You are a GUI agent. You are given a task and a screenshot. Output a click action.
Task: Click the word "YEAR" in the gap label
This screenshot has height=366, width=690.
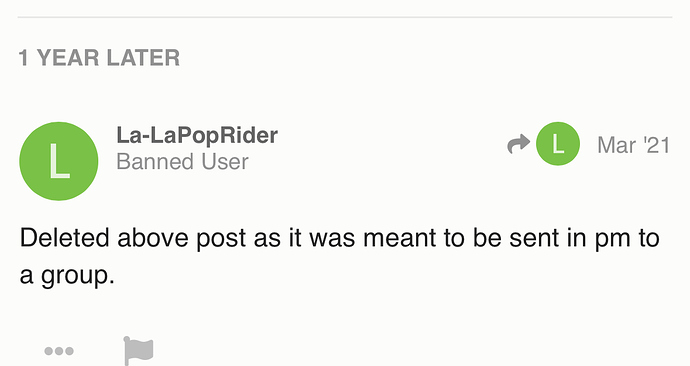pyautogui.click(x=68, y=58)
